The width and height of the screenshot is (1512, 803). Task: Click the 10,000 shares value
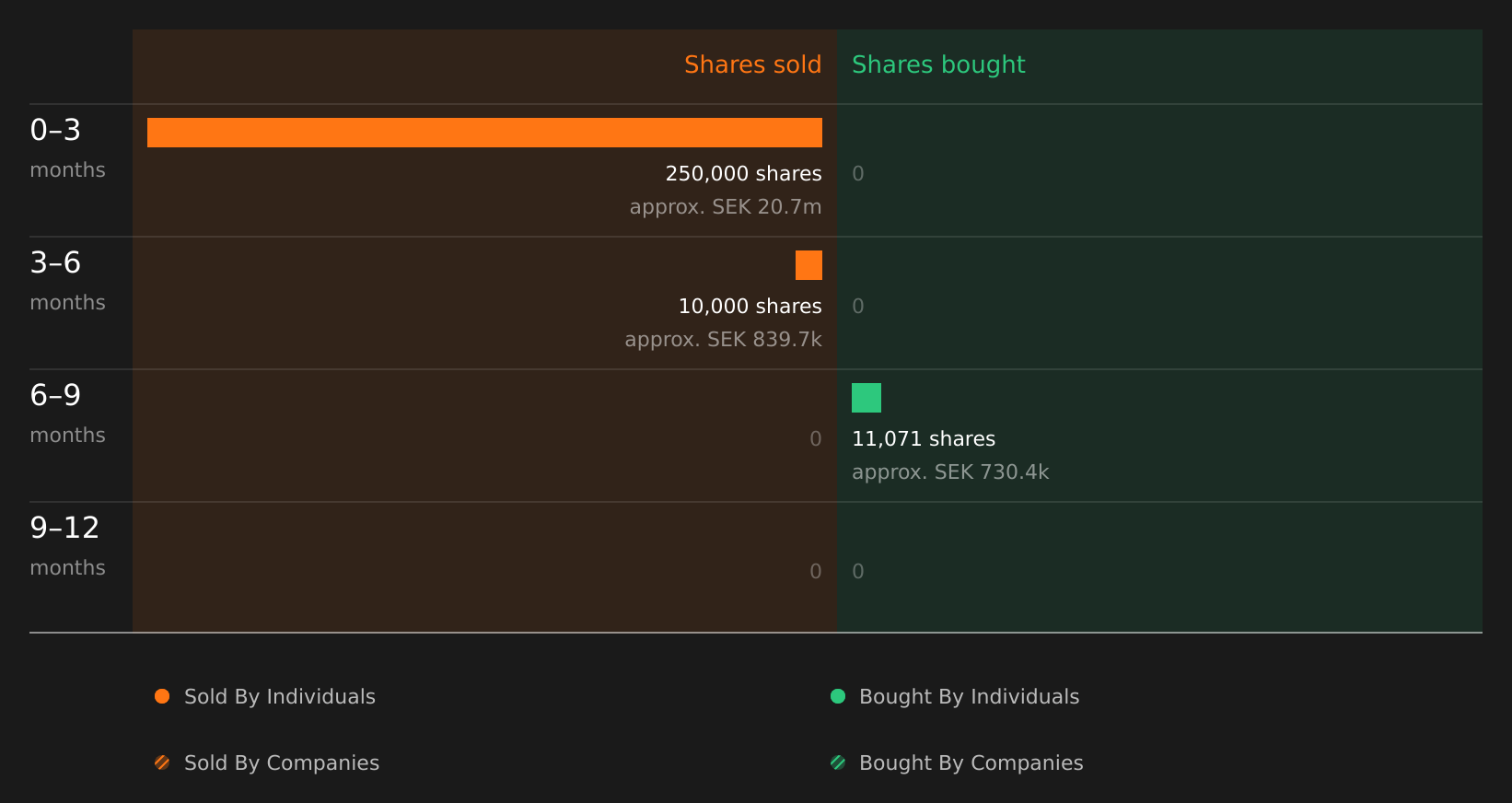750,306
